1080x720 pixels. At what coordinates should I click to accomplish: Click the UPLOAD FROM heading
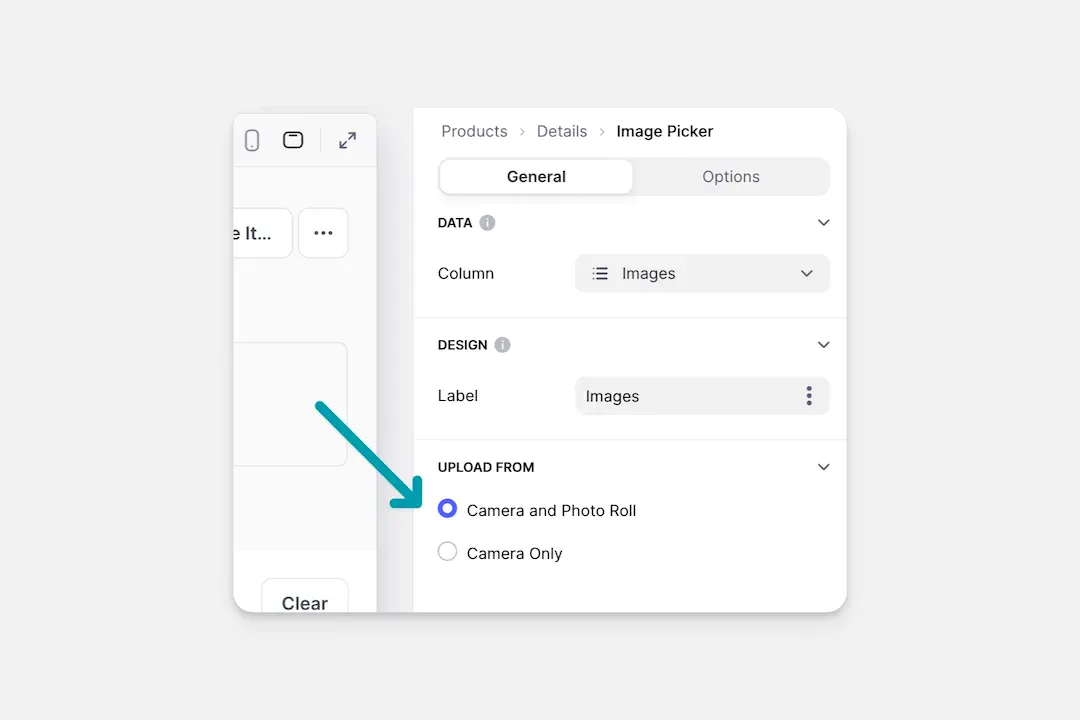(x=486, y=467)
